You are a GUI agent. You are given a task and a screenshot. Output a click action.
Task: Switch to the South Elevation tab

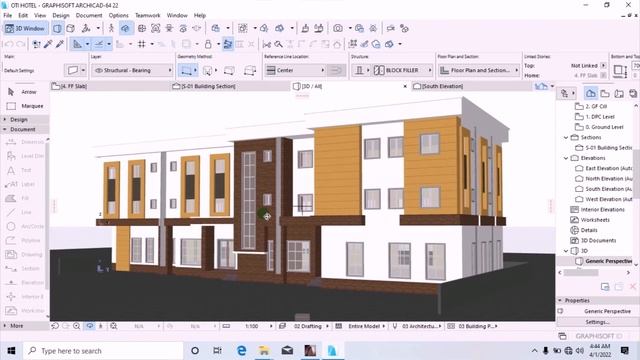pos(471,86)
